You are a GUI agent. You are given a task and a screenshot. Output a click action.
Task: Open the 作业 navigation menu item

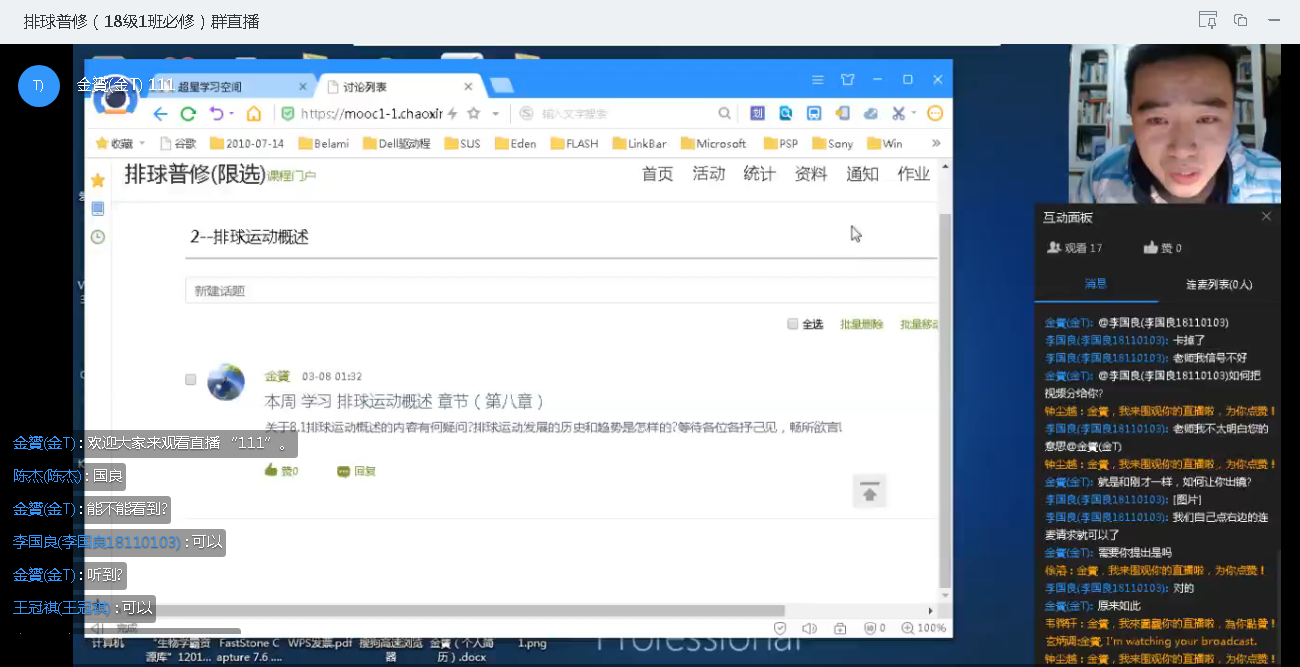point(913,174)
